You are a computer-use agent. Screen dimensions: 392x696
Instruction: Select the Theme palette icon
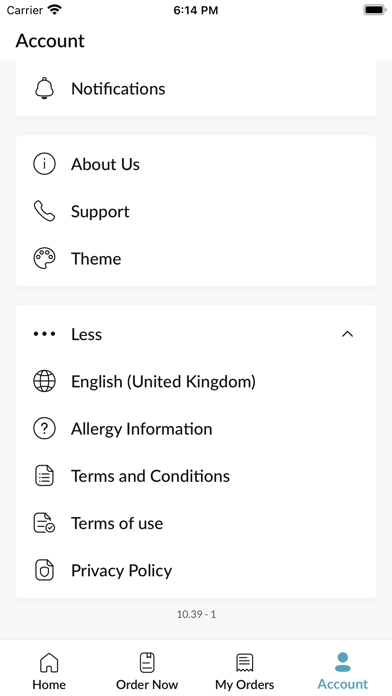pos(44,258)
